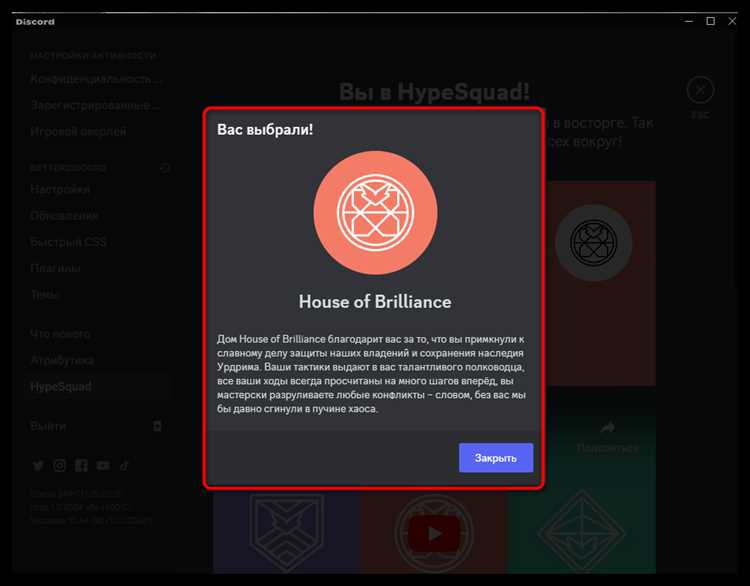The width and height of the screenshot is (750, 586).
Task: Click the BetterDiscord changelog history icon
Action: (165, 167)
